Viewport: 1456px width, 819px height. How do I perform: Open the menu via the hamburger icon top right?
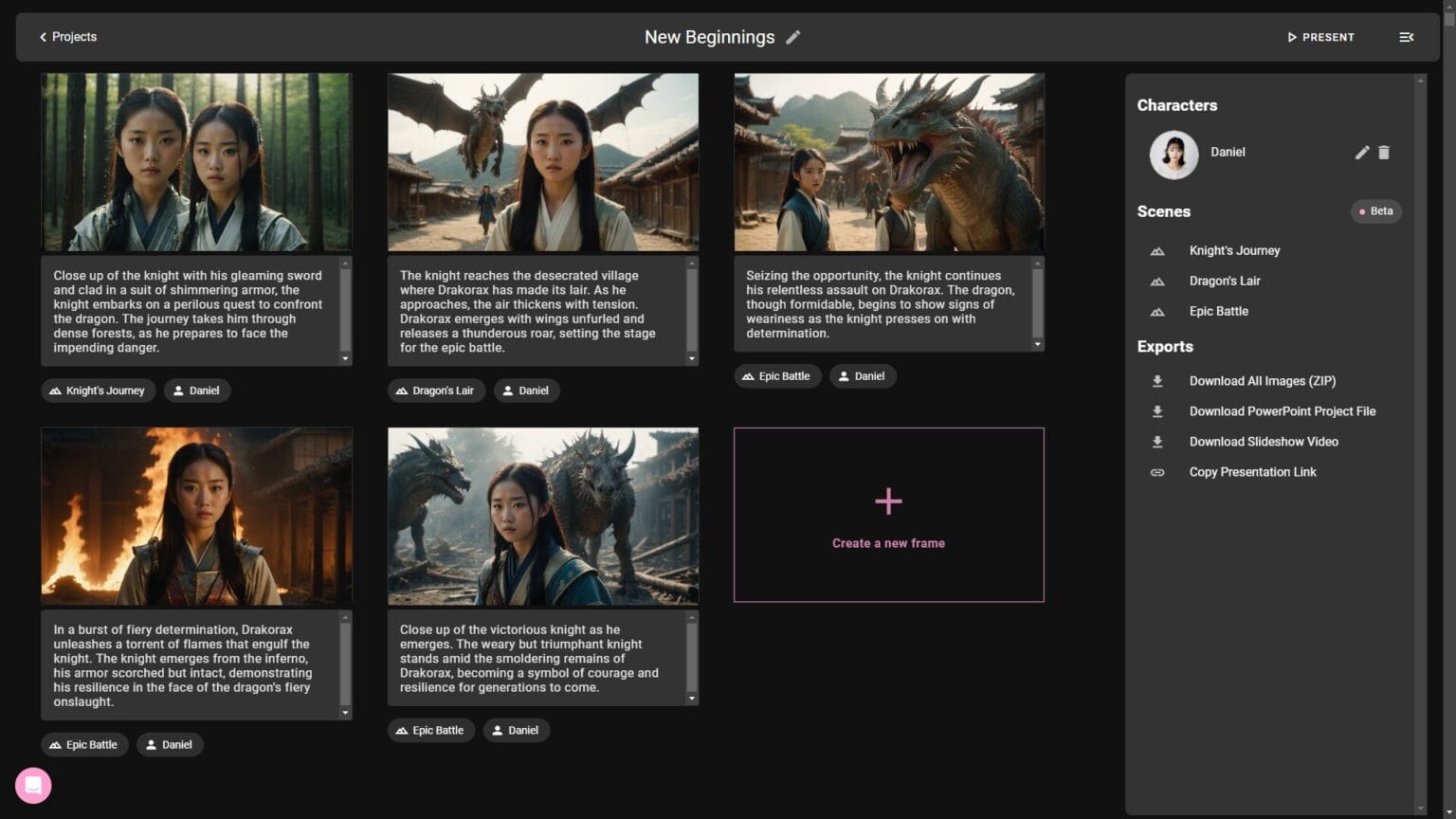[x=1407, y=37]
